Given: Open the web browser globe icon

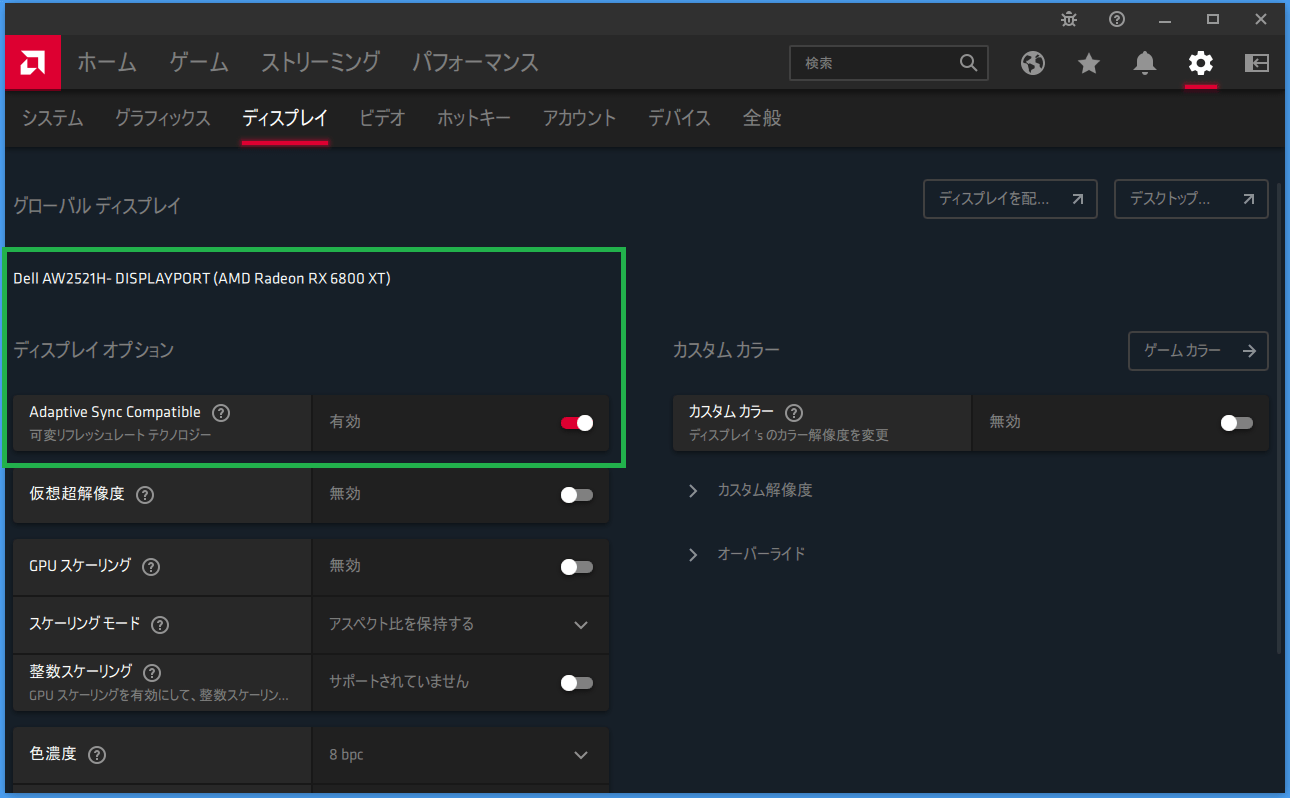Looking at the screenshot, I should click(x=1033, y=63).
